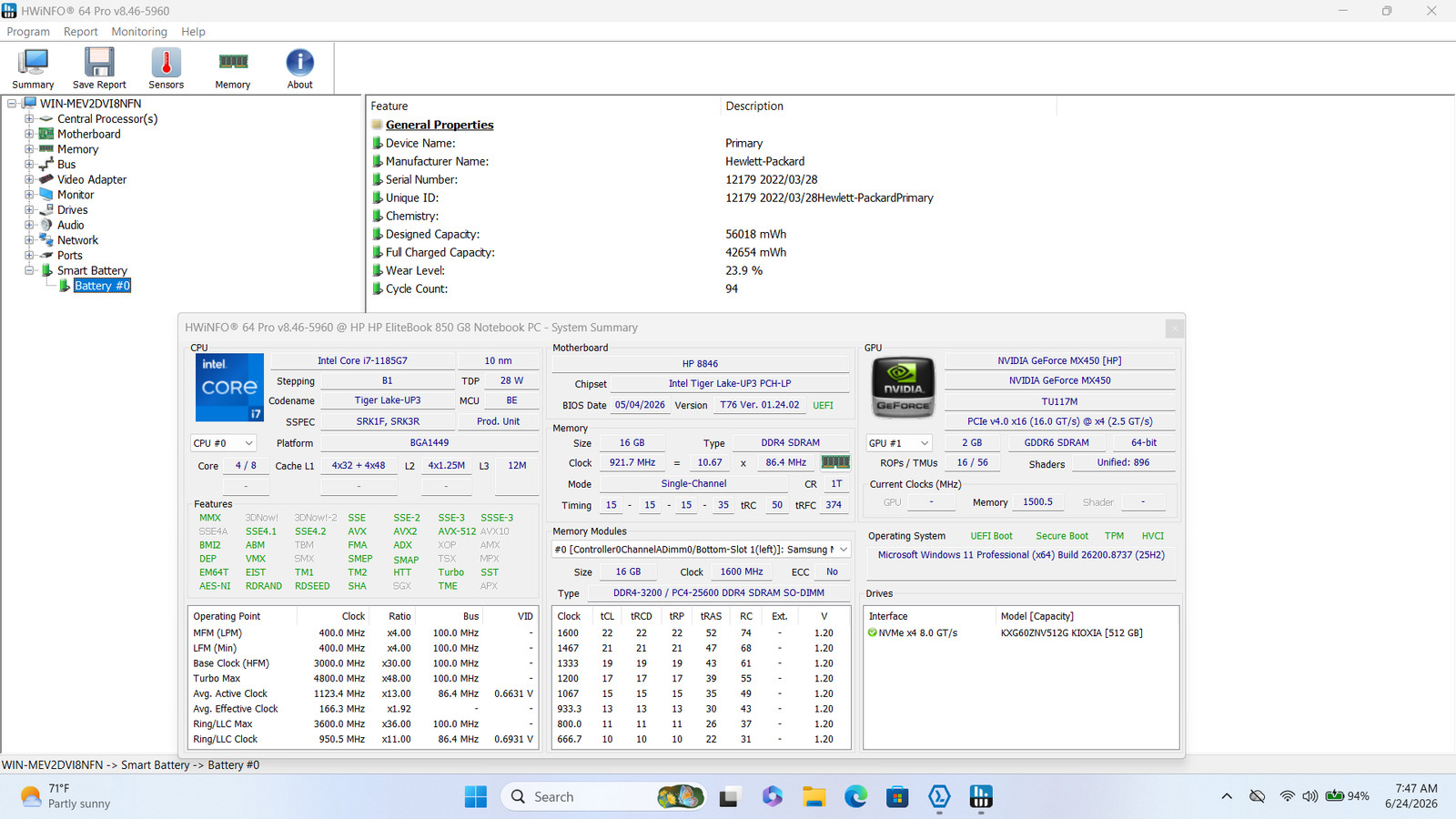This screenshot has height=819, width=1456.
Task: Open Microsoft Edge from the taskbar
Action: (x=856, y=797)
